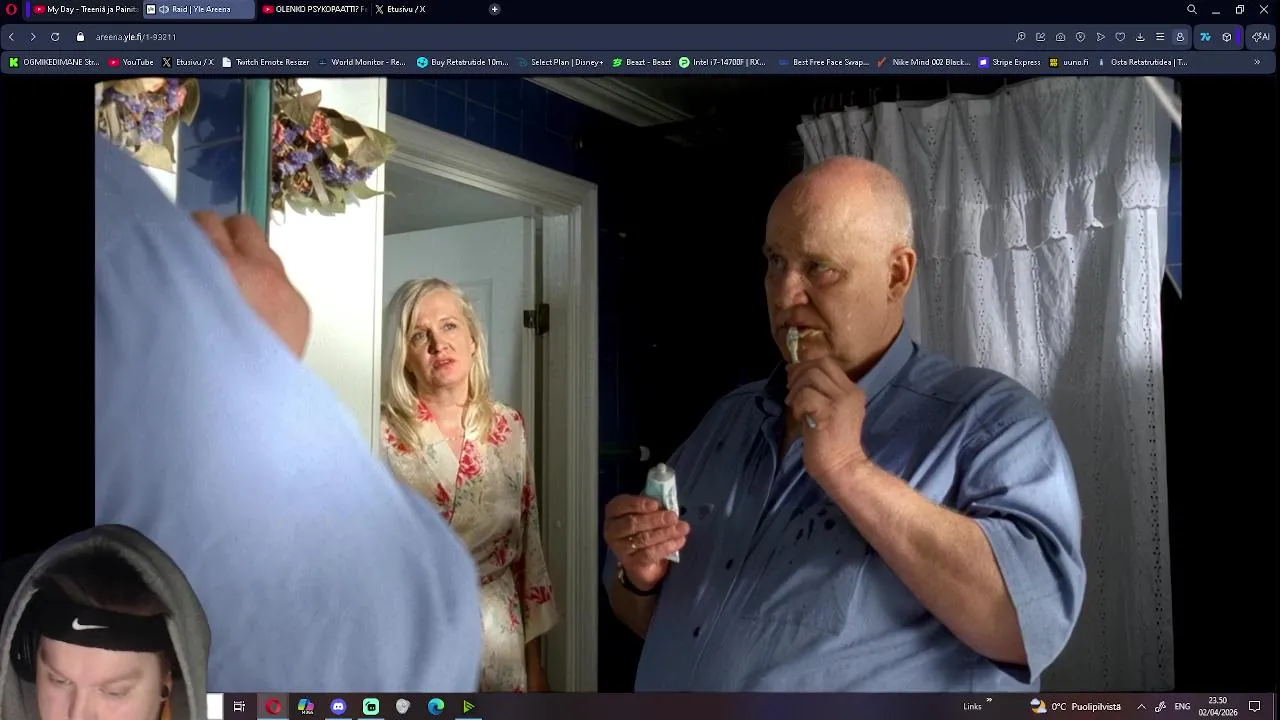Bookmark page with heart icon
The height and width of the screenshot is (720, 1280).
point(1120,37)
